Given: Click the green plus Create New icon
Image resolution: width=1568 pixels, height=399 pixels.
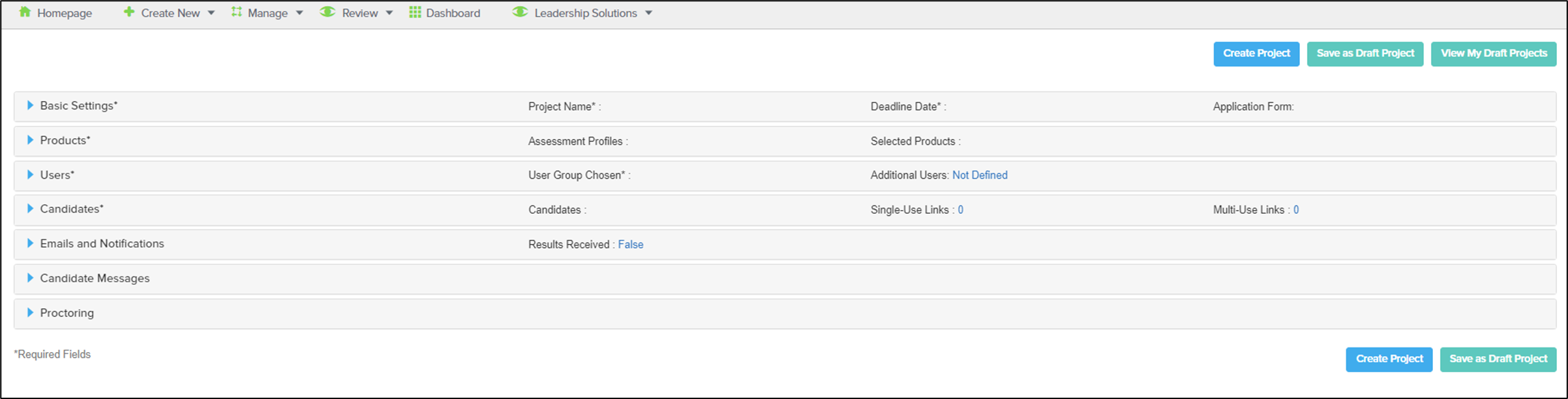Looking at the screenshot, I should click(129, 12).
